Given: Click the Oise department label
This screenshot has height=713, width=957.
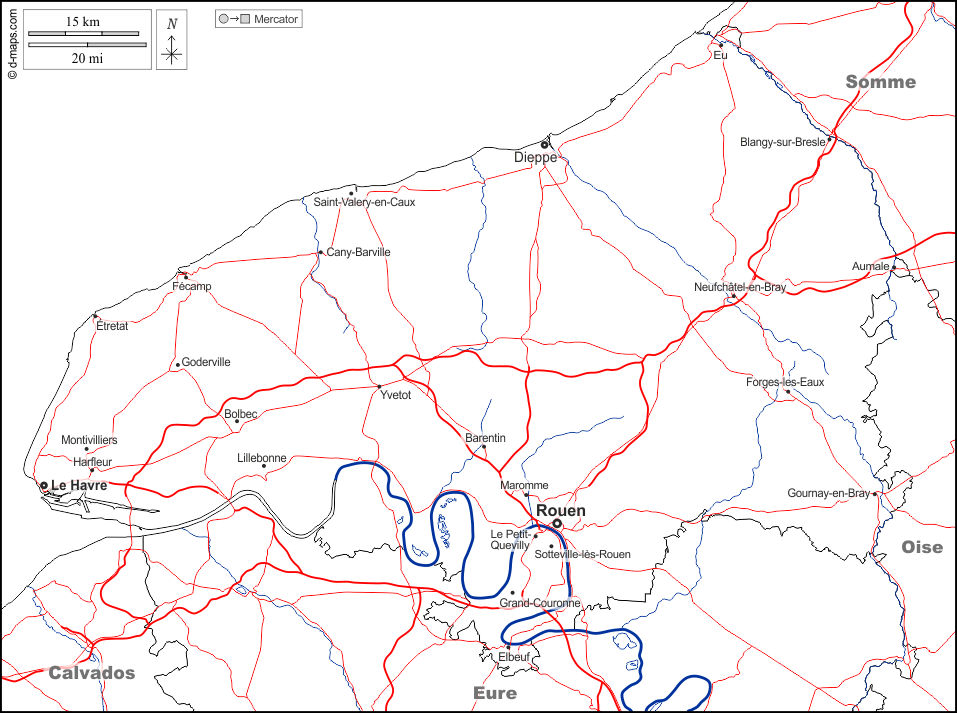Looking at the screenshot, I should (922, 547).
